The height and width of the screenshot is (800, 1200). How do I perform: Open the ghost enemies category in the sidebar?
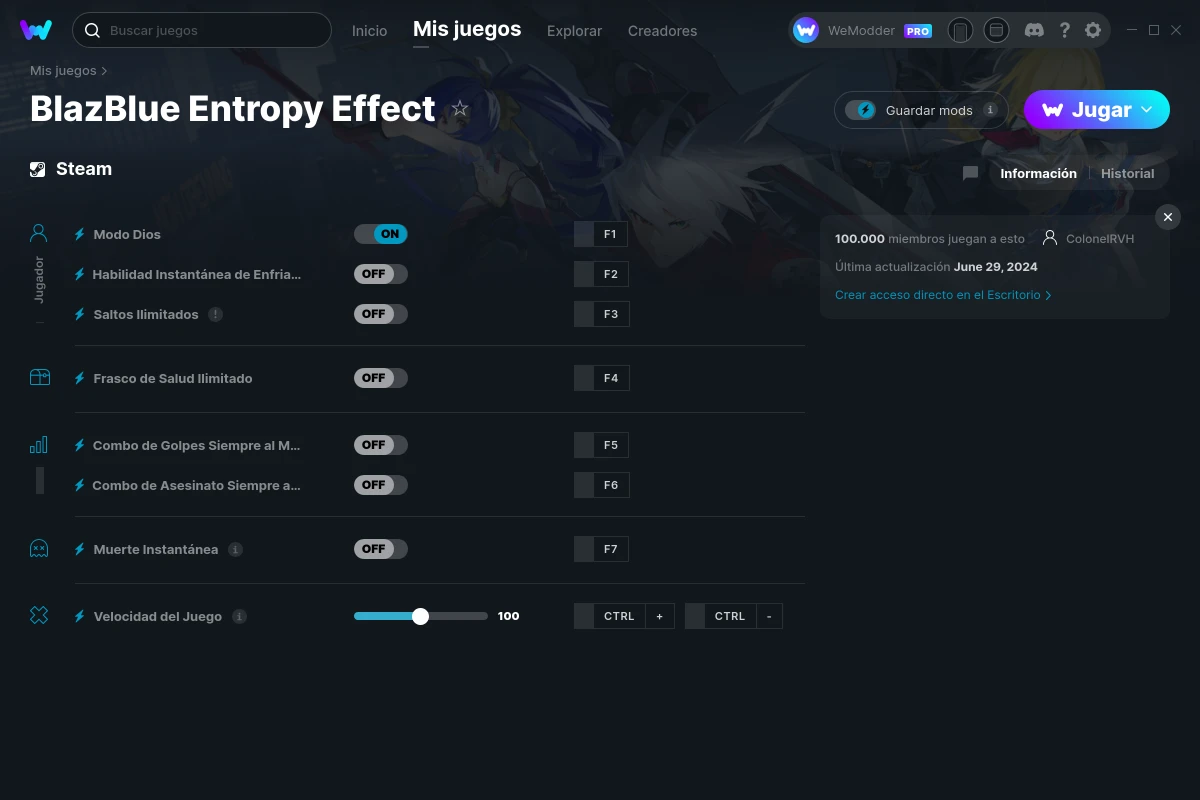38,548
